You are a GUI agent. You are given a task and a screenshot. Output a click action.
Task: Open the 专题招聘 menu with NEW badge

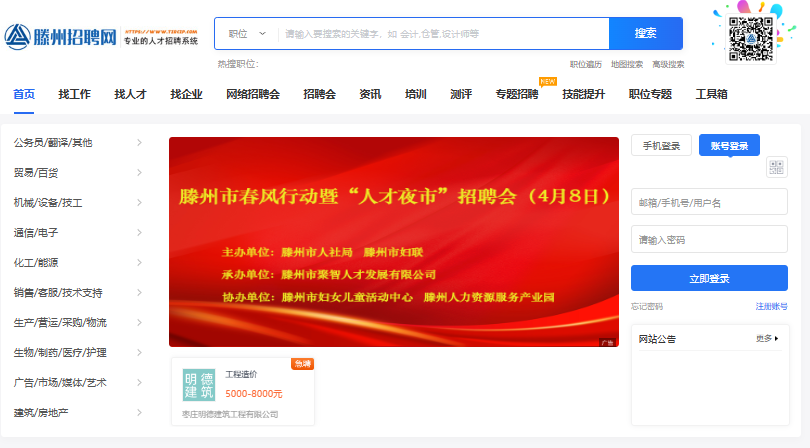pos(516,95)
